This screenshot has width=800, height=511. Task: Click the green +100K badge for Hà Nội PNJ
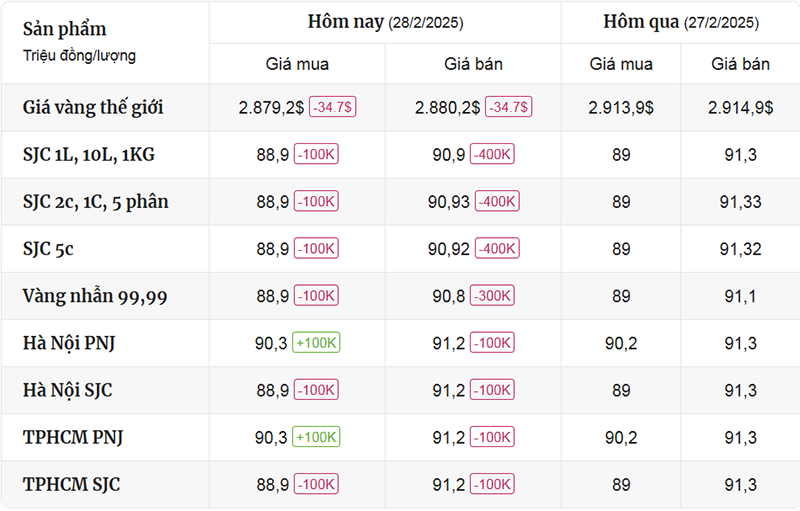[x=316, y=343]
